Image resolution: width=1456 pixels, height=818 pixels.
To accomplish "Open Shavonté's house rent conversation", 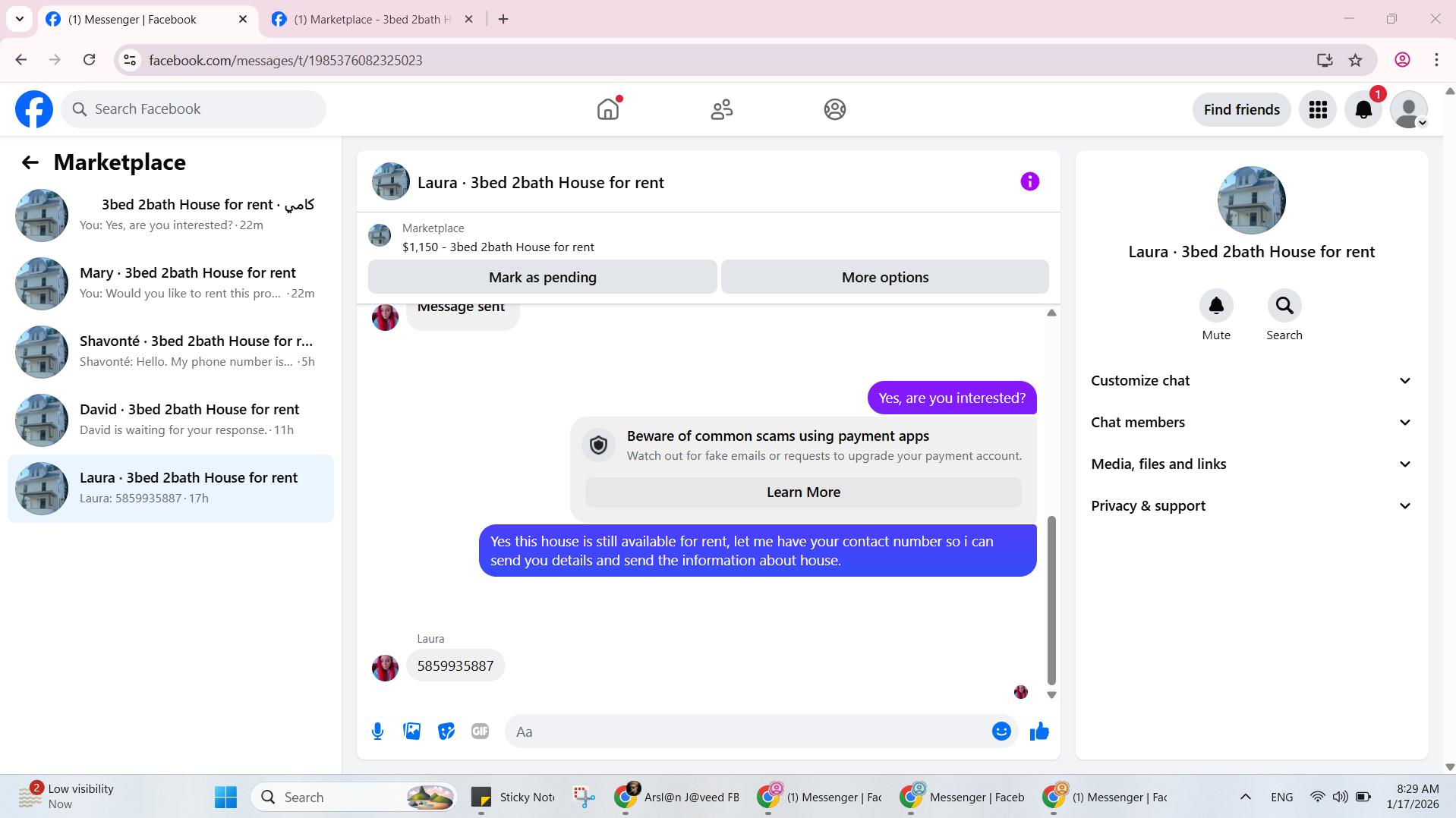I will (171, 352).
